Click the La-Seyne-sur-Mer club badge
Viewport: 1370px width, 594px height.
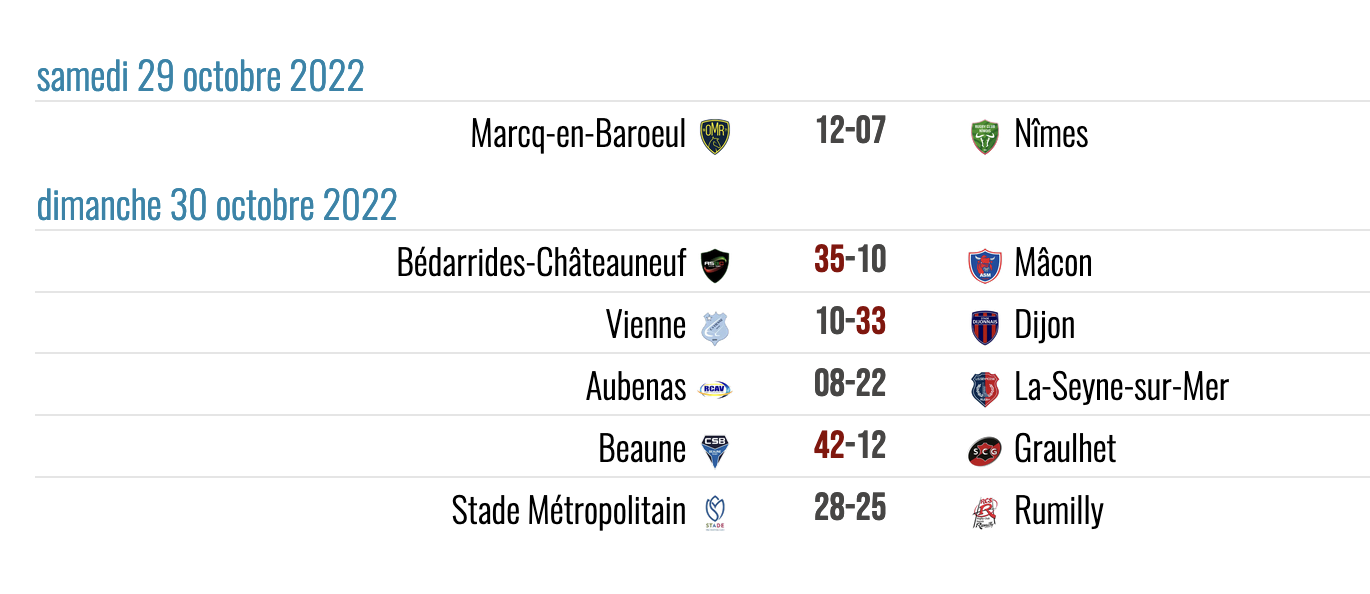[x=985, y=390]
